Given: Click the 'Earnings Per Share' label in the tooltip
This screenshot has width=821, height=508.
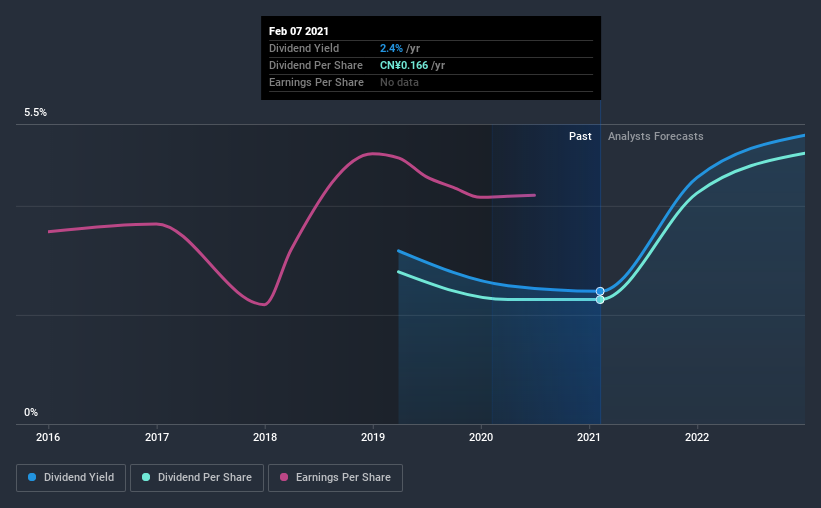Looking at the screenshot, I should tap(316, 82).
